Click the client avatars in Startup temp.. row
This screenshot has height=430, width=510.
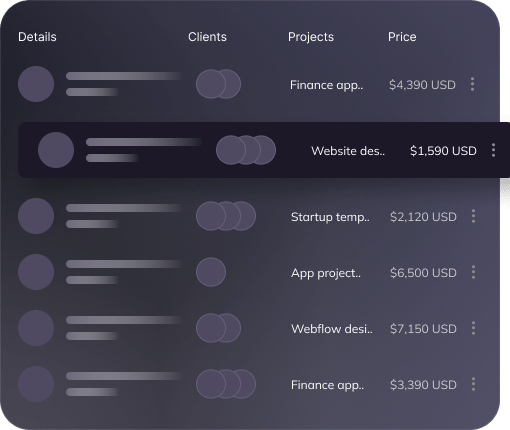coord(226,216)
